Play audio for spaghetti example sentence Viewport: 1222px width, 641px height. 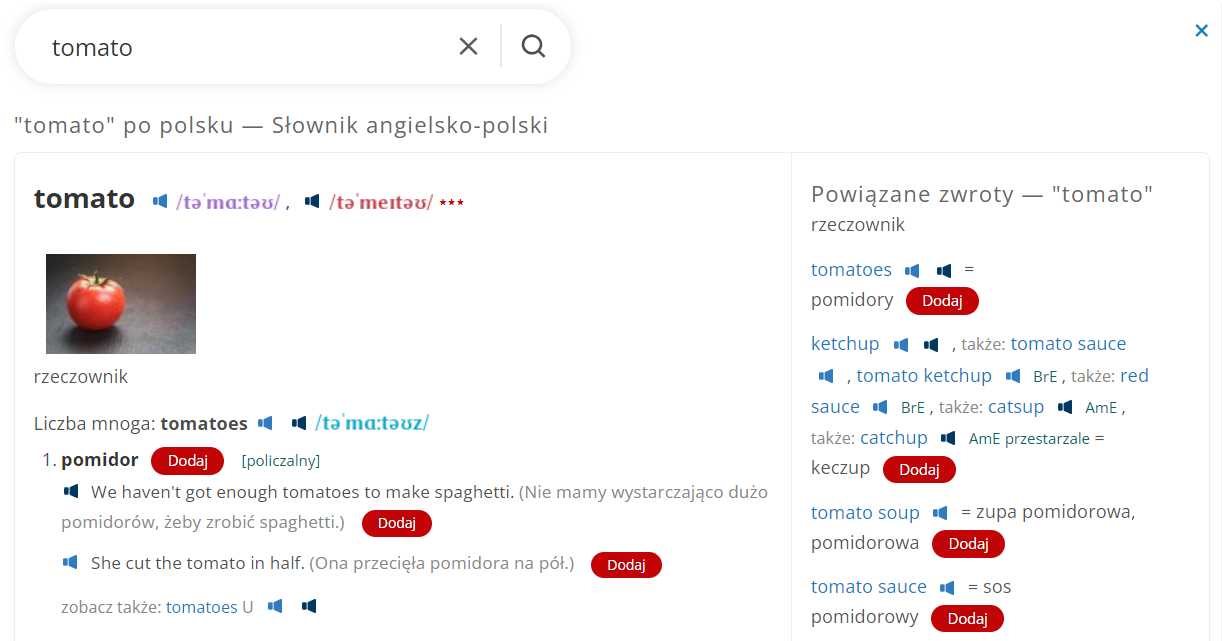coord(71,492)
